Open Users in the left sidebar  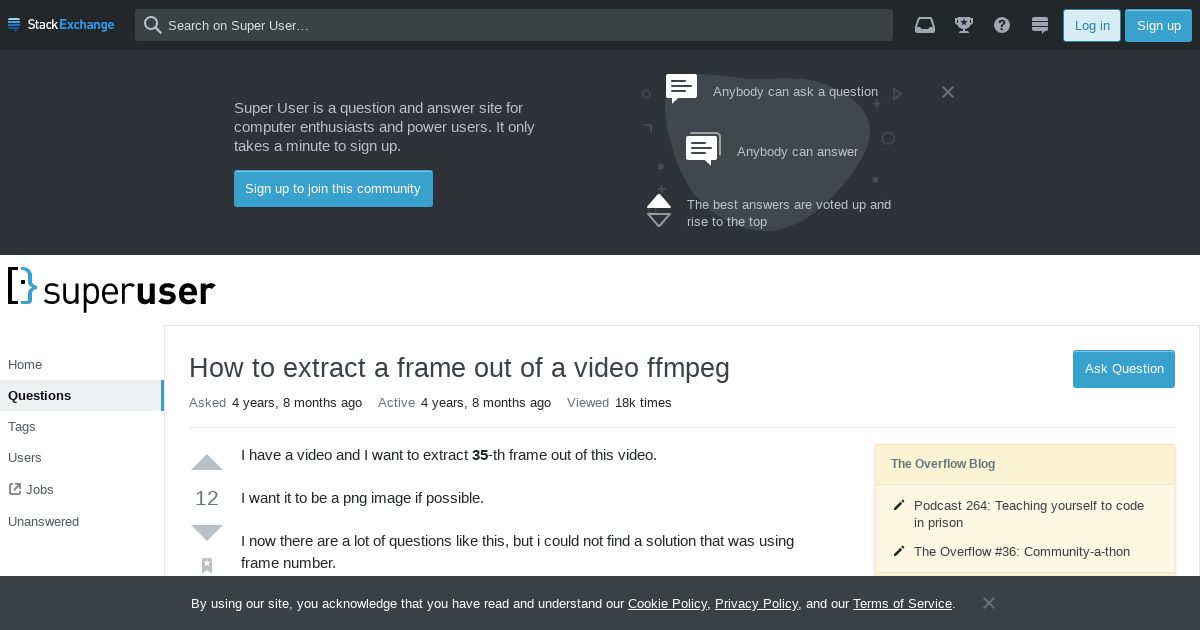25,457
